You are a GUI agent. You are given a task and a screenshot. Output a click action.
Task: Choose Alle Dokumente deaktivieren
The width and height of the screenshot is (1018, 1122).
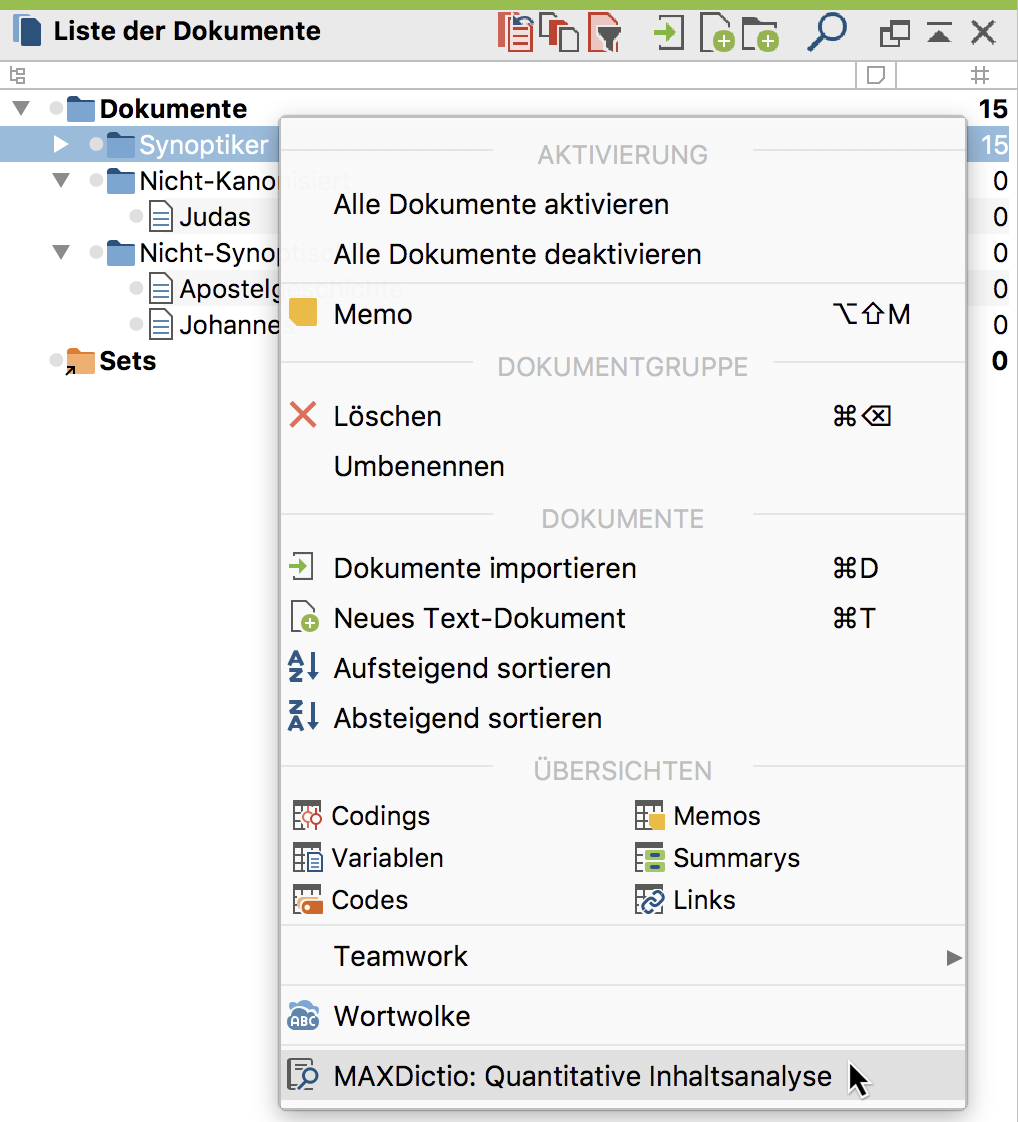click(x=622, y=255)
